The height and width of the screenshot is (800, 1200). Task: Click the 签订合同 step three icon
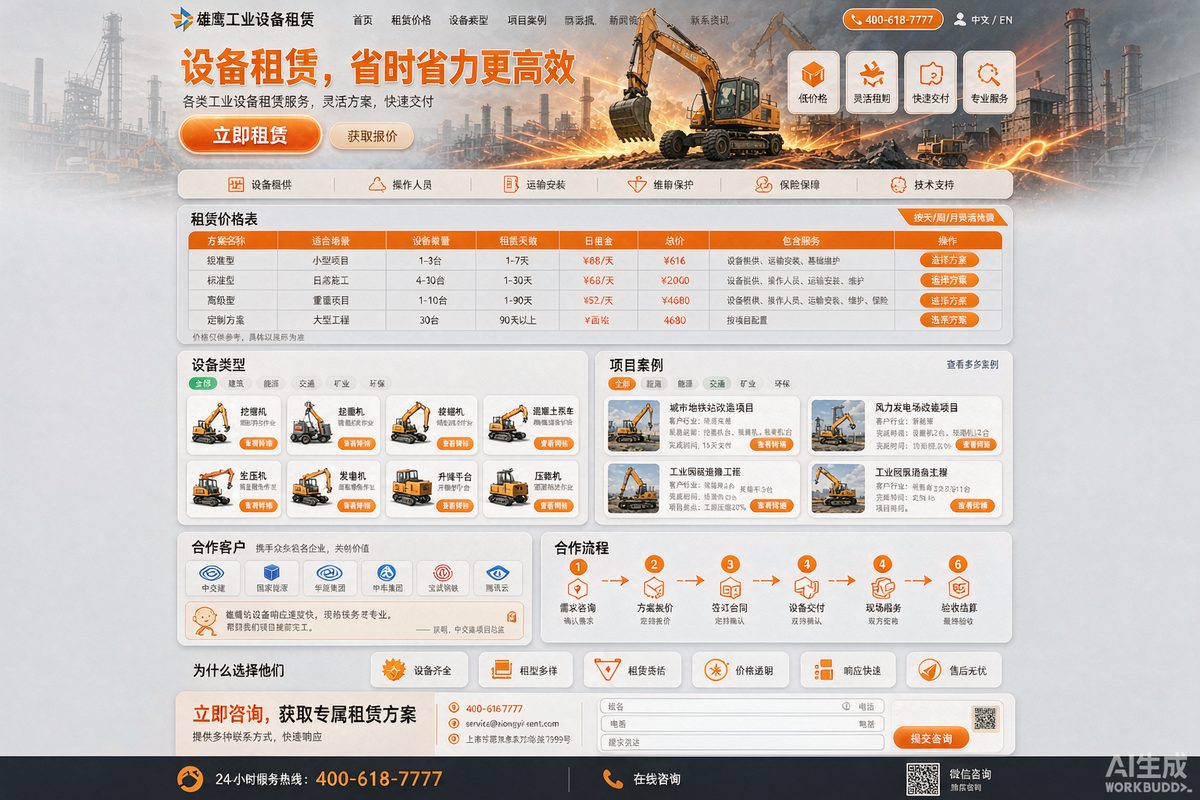pyautogui.click(x=730, y=588)
